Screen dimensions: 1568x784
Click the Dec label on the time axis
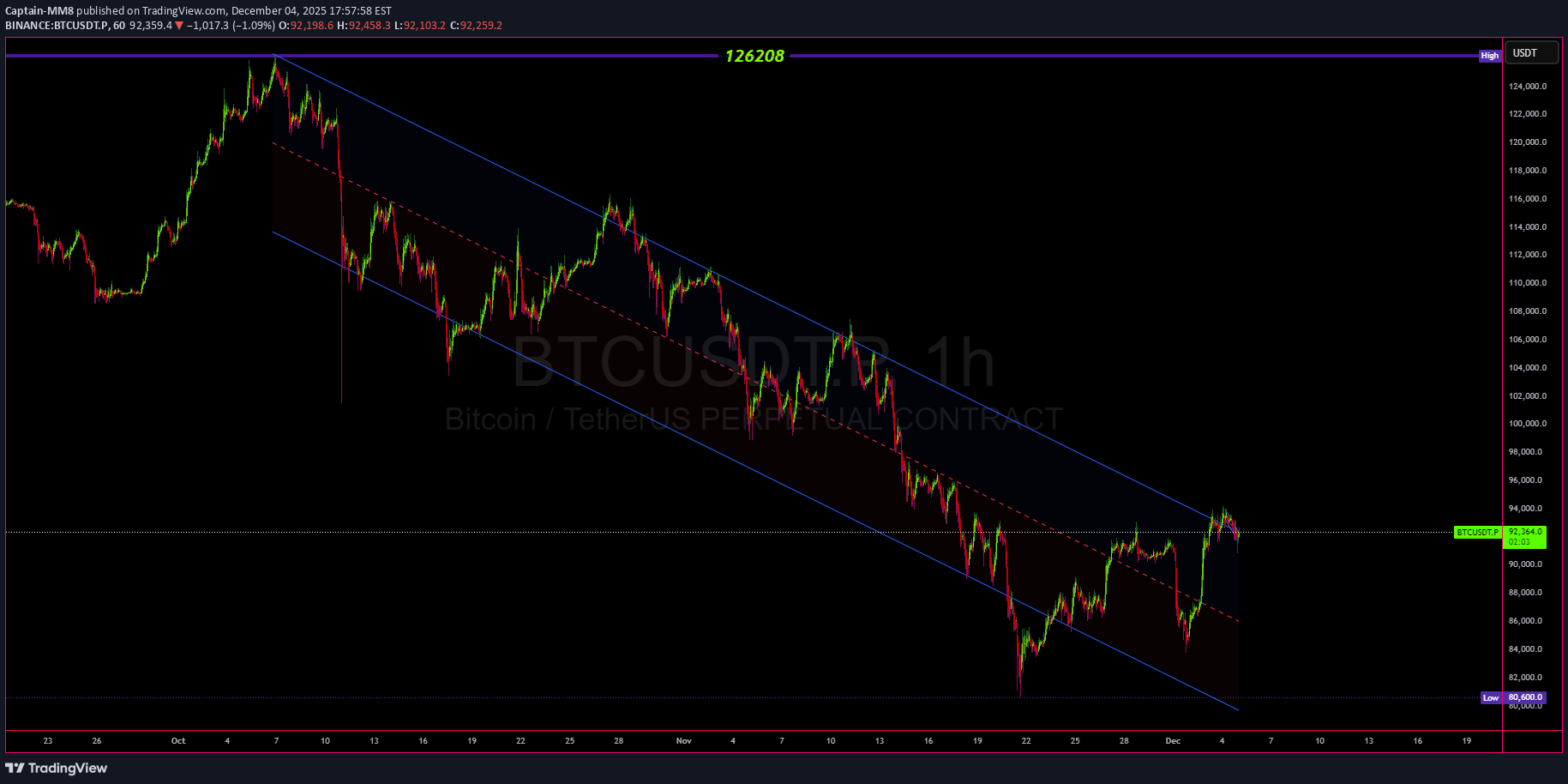(x=1173, y=740)
